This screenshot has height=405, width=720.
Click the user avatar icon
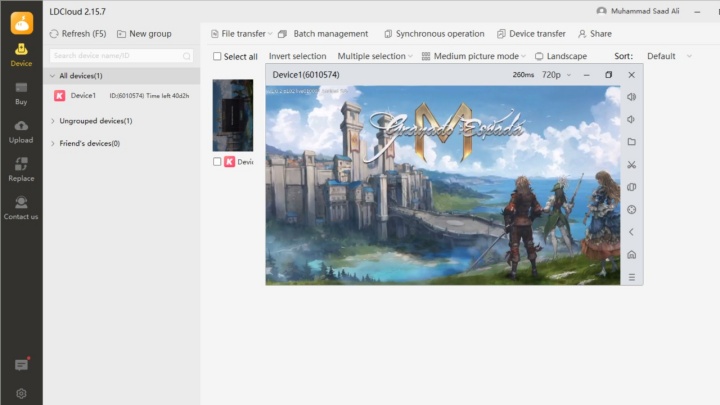click(602, 11)
